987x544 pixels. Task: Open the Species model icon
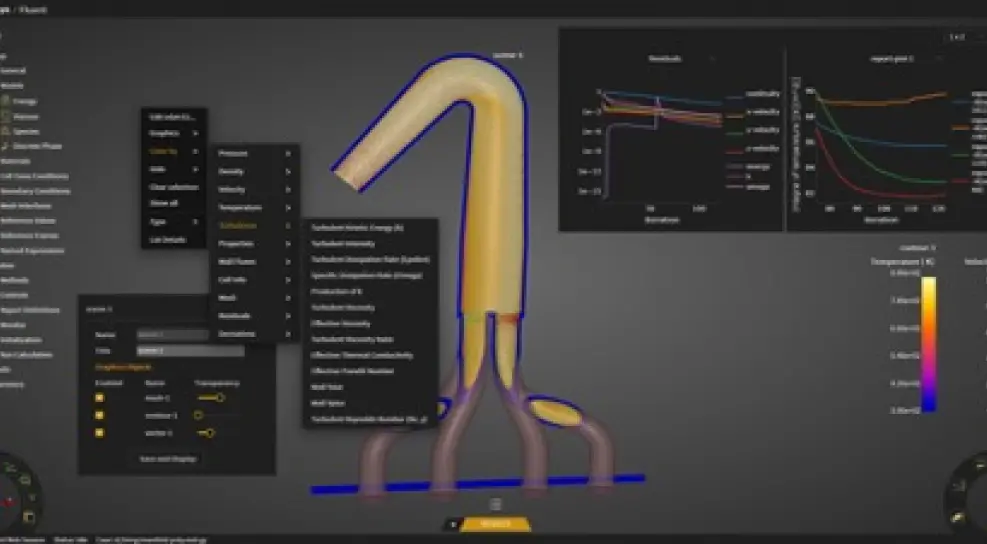point(7,131)
